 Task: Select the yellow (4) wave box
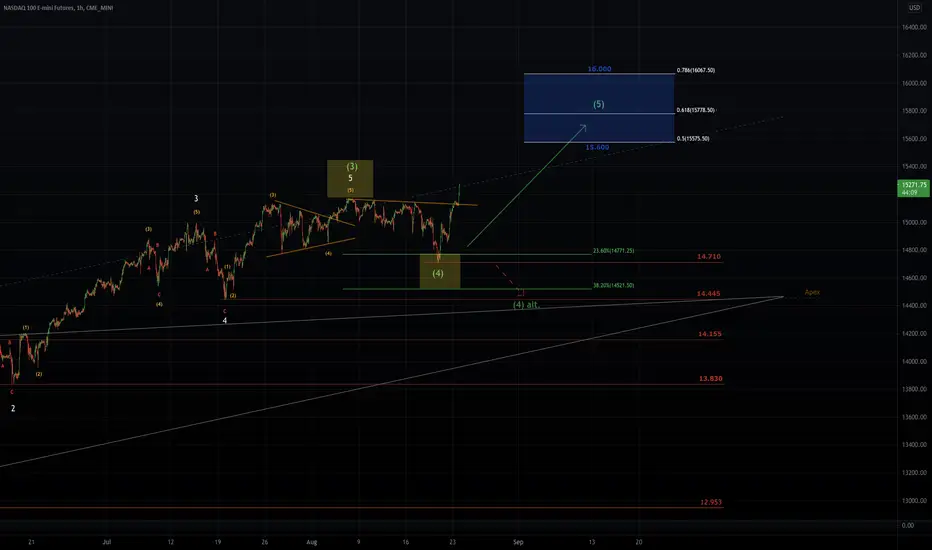click(440, 272)
